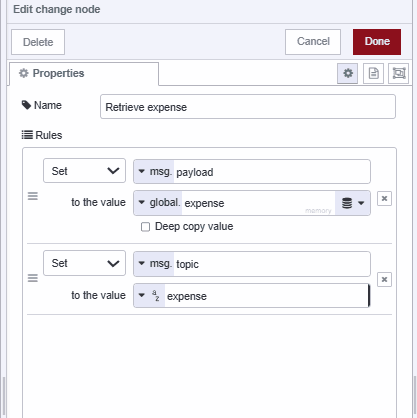The width and height of the screenshot is (417, 418).
Task: Open node appearance settings icon
Action: tap(399, 73)
